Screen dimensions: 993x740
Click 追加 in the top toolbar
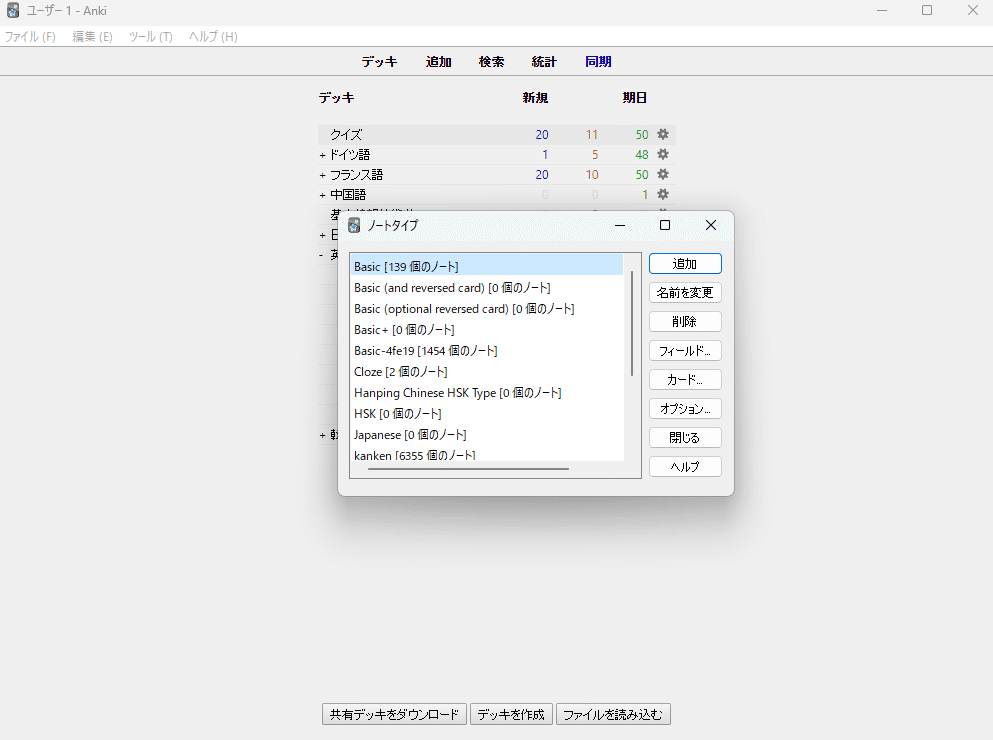pos(438,61)
